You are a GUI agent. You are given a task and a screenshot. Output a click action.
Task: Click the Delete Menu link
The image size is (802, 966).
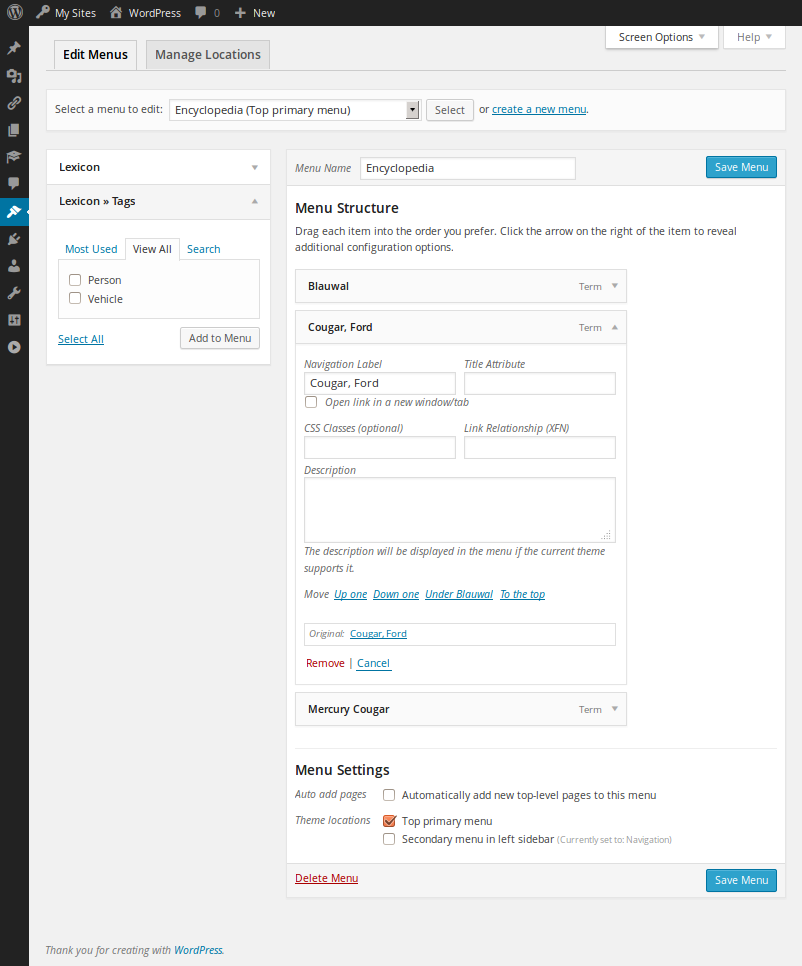coord(326,878)
